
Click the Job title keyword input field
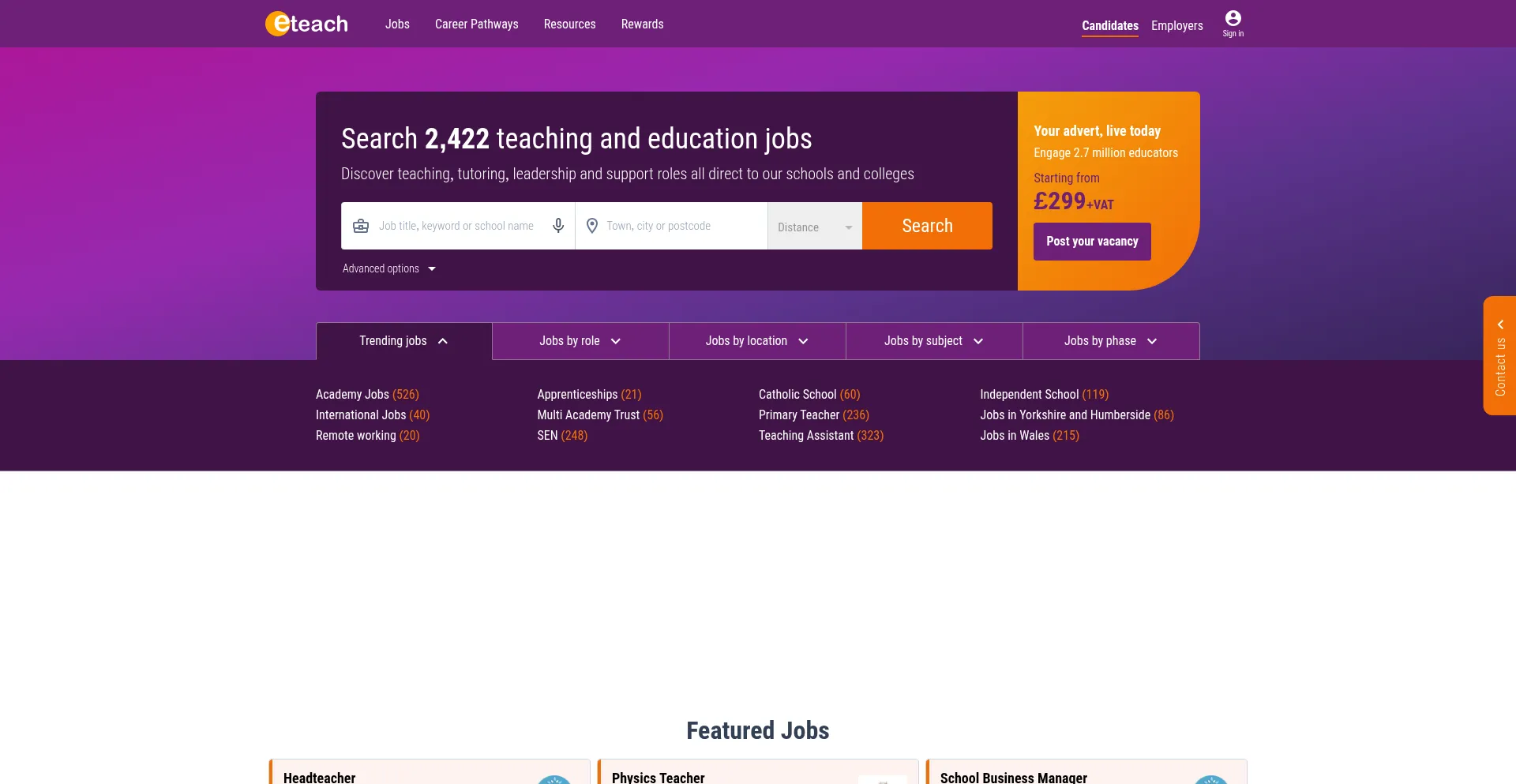tap(458, 227)
